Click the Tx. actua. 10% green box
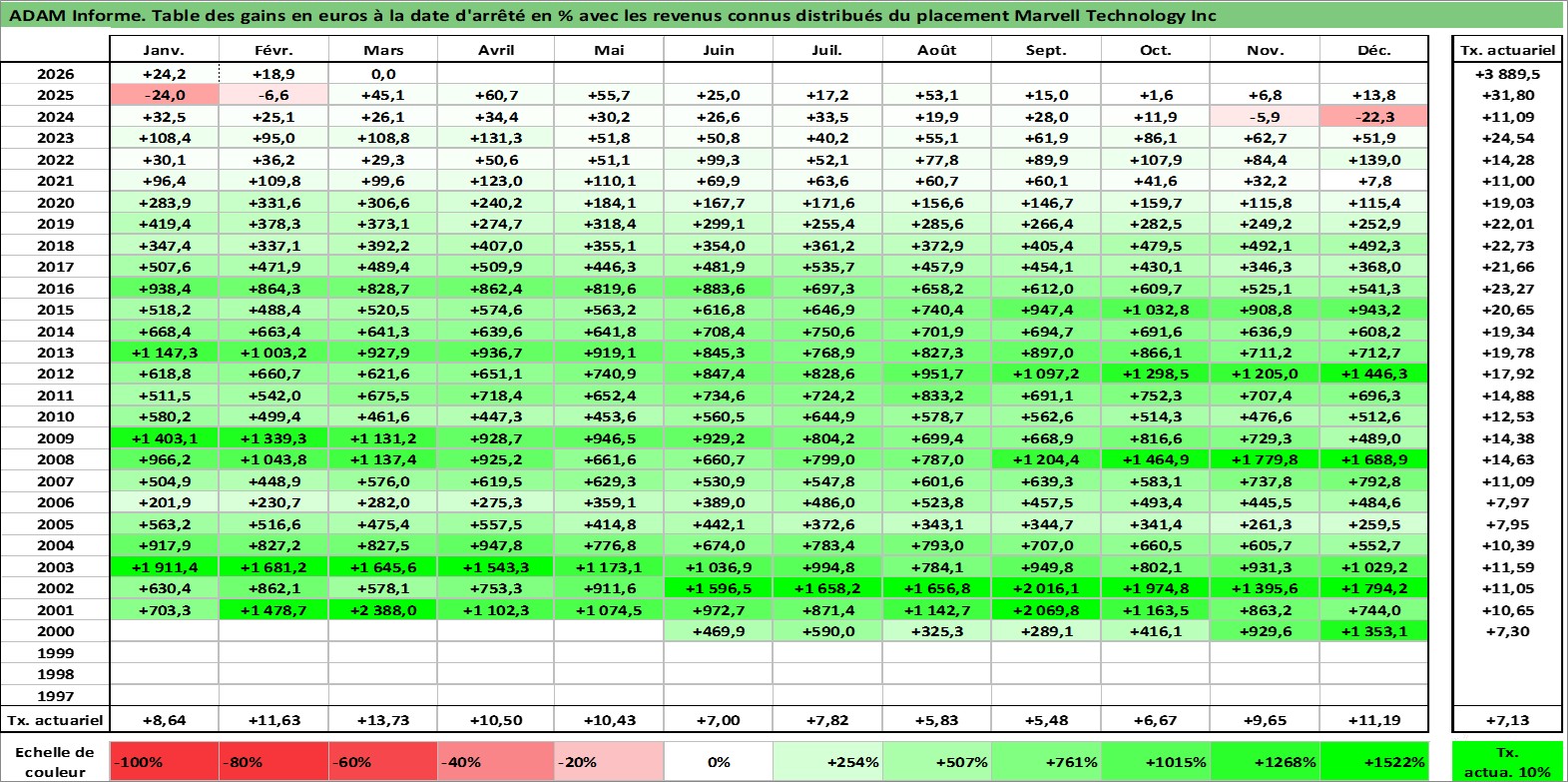The image size is (1568, 782). (1507, 762)
